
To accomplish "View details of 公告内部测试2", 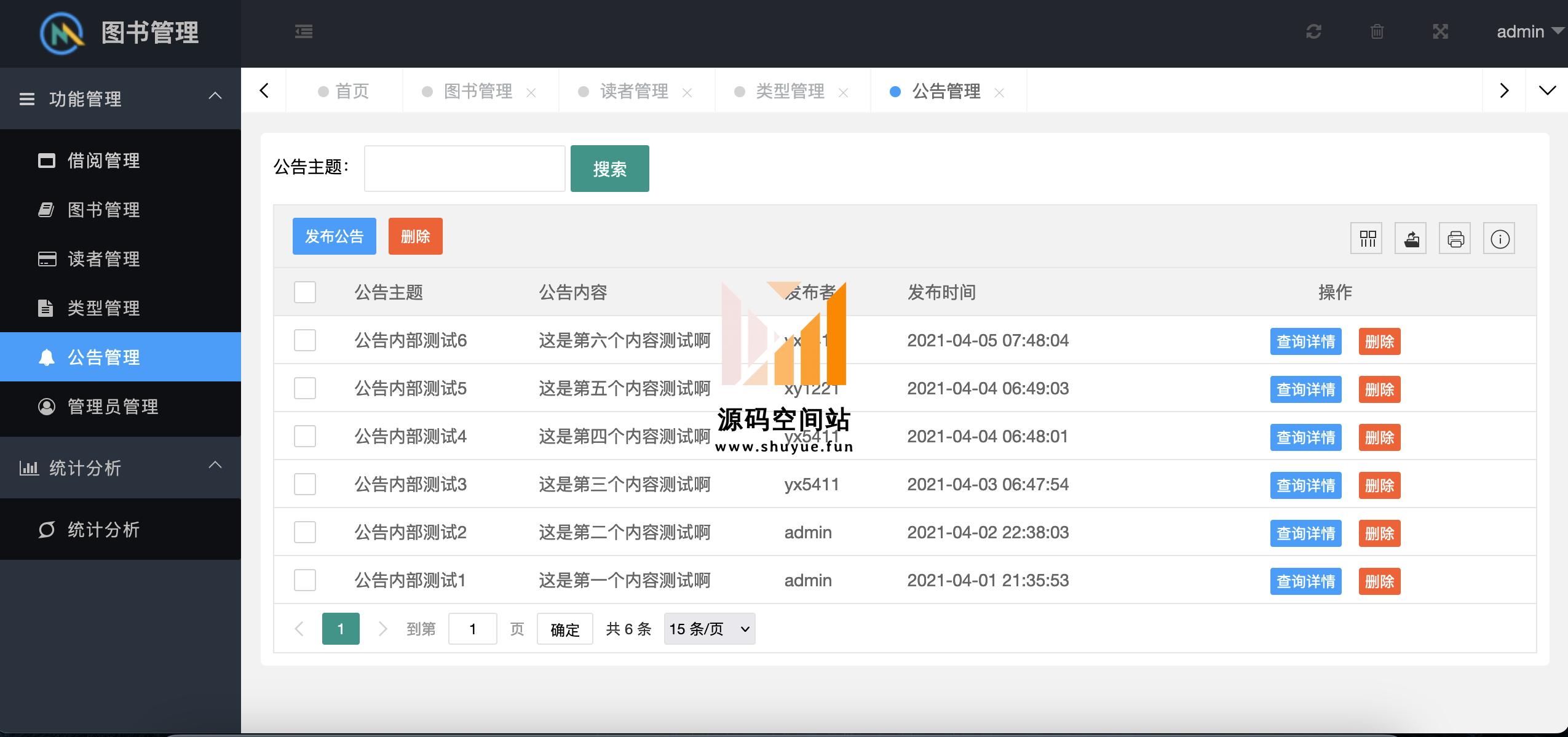I will 1306,533.
